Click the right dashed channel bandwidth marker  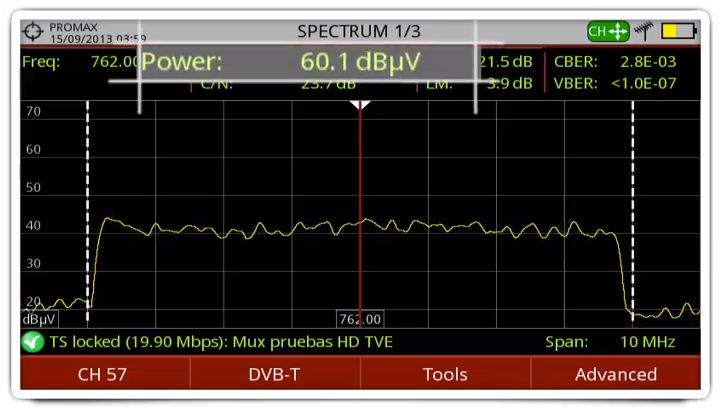tap(633, 212)
